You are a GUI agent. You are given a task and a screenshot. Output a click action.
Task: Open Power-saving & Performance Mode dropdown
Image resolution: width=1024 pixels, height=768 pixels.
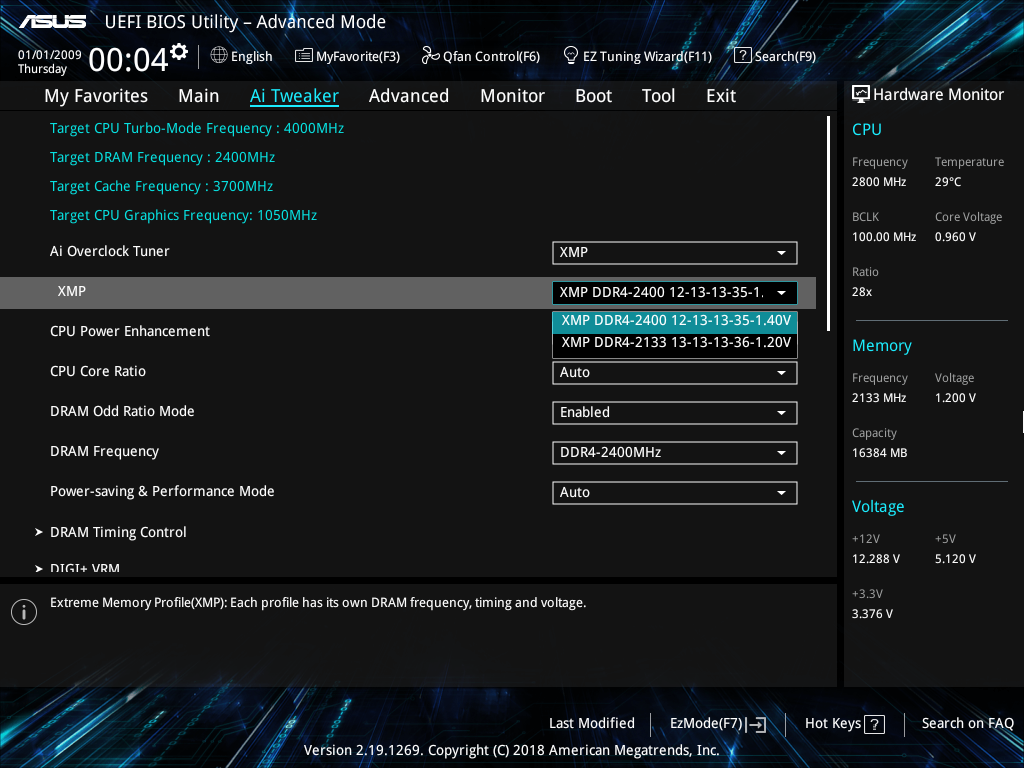(675, 493)
